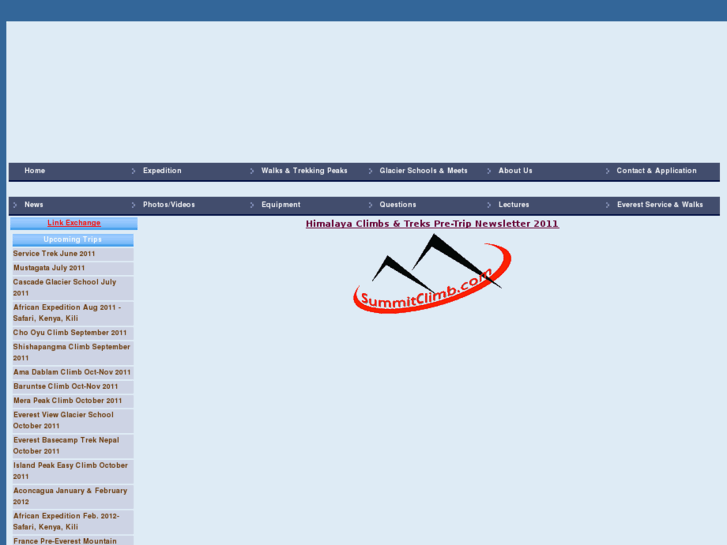
Task: Click the arrow icon before About Us
Action: pos(489,171)
